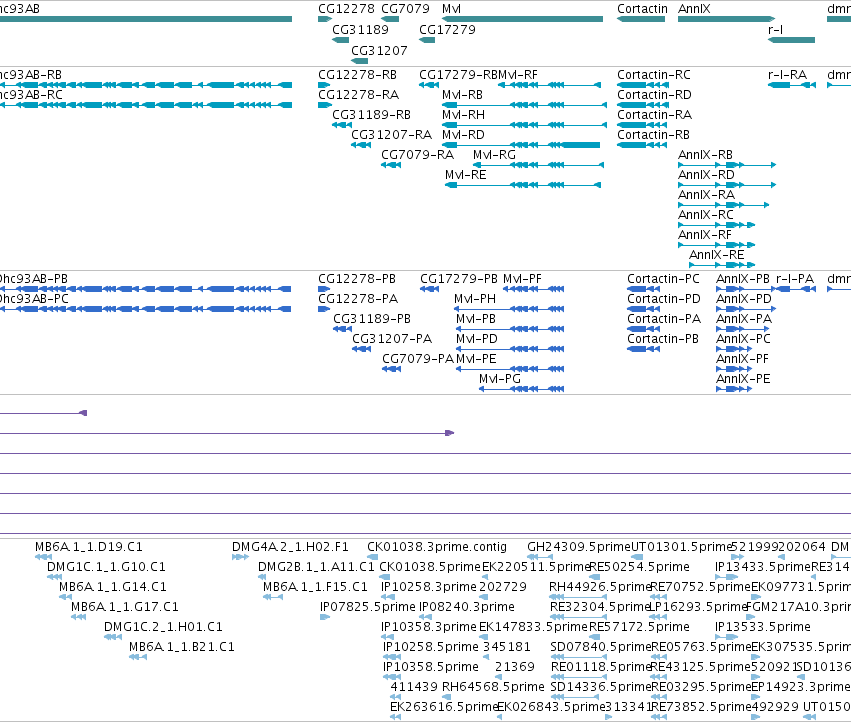Select transcript Mvl-RE
The image size is (851, 722).
click(x=523, y=185)
